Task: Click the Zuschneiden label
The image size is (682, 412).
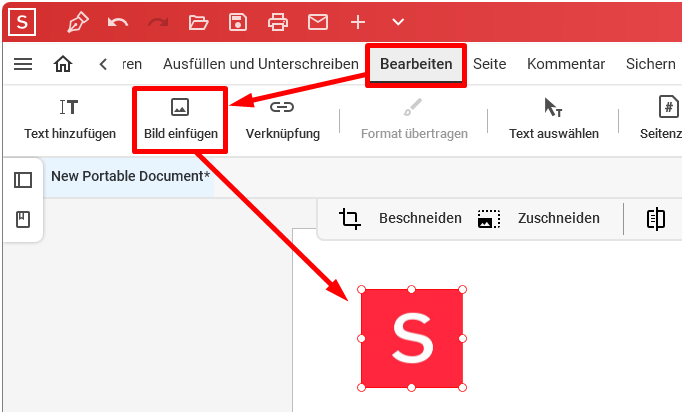Action: tap(558, 218)
